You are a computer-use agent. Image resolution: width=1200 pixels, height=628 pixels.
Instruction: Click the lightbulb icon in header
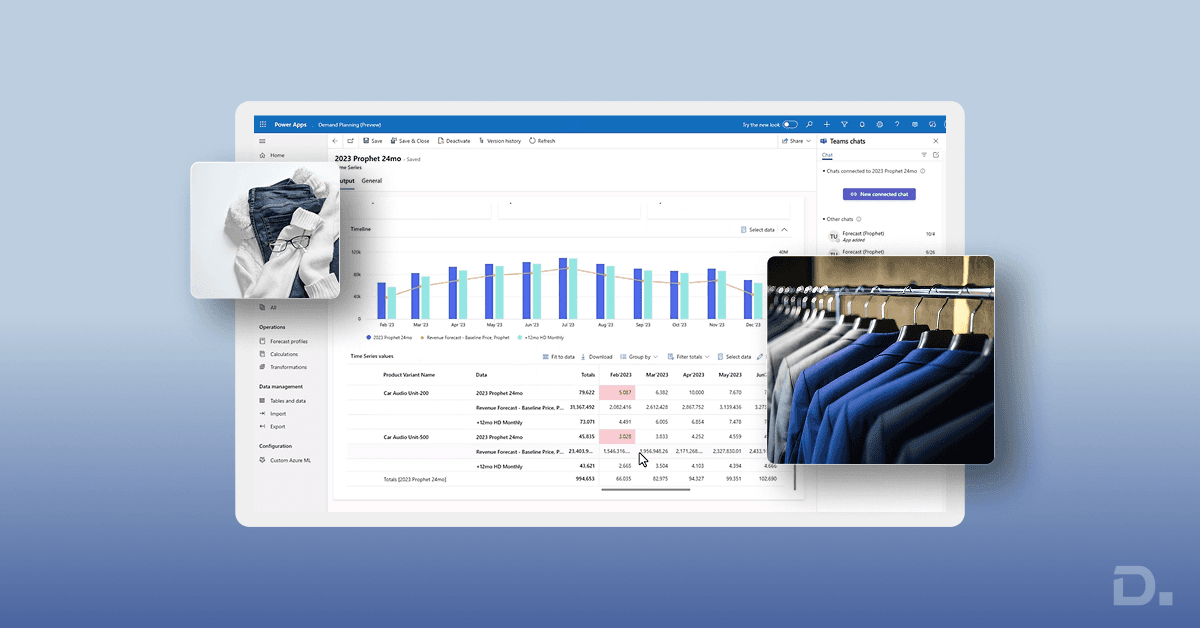(862, 125)
